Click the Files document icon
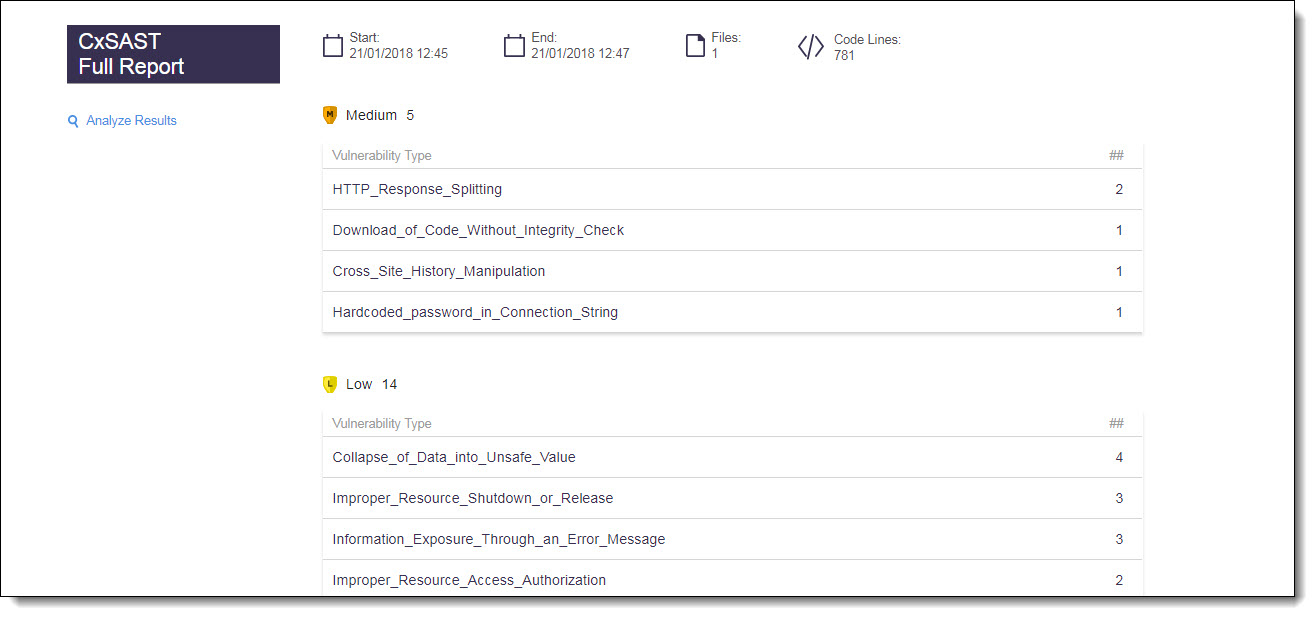 pyautogui.click(x=695, y=46)
